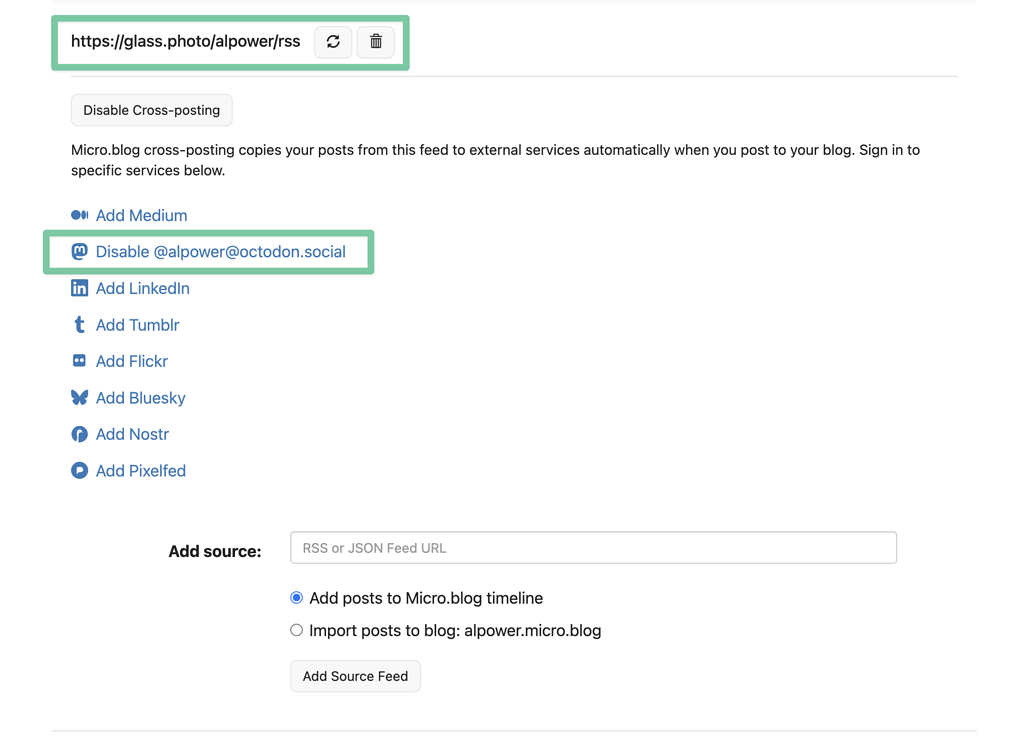The image size is (1024, 750).
Task: Click Disable Cross-posting button
Action: point(152,110)
